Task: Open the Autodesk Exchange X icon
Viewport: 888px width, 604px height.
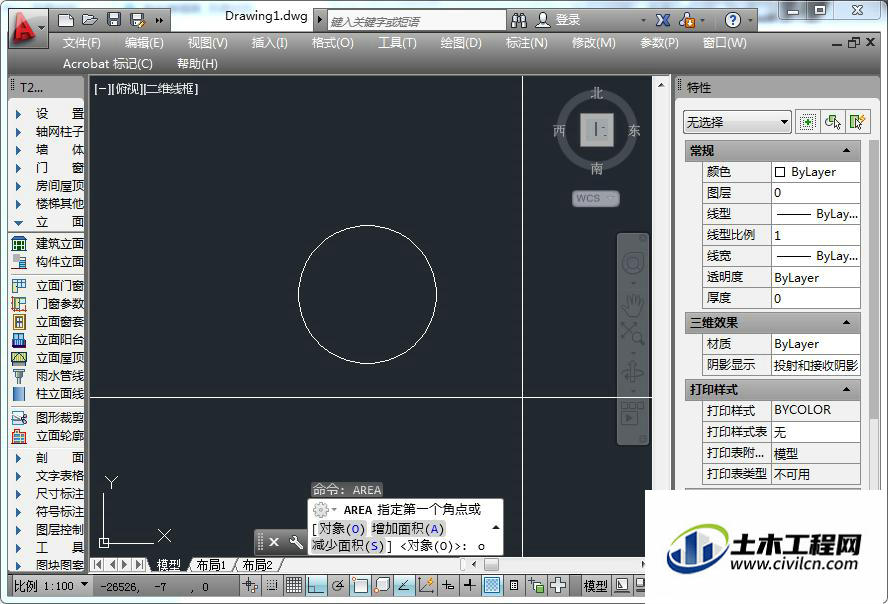Action: 663,20
